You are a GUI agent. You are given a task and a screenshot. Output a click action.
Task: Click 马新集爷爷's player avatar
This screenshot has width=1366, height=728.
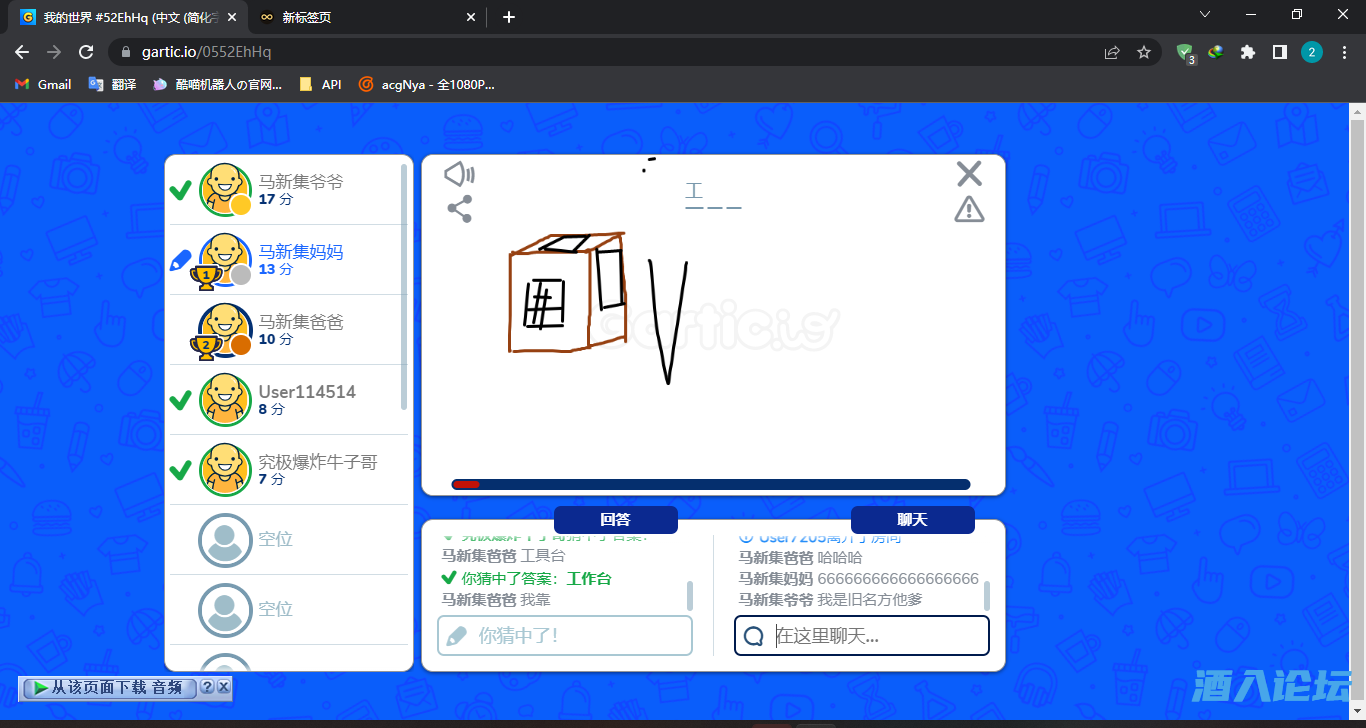coord(225,189)
